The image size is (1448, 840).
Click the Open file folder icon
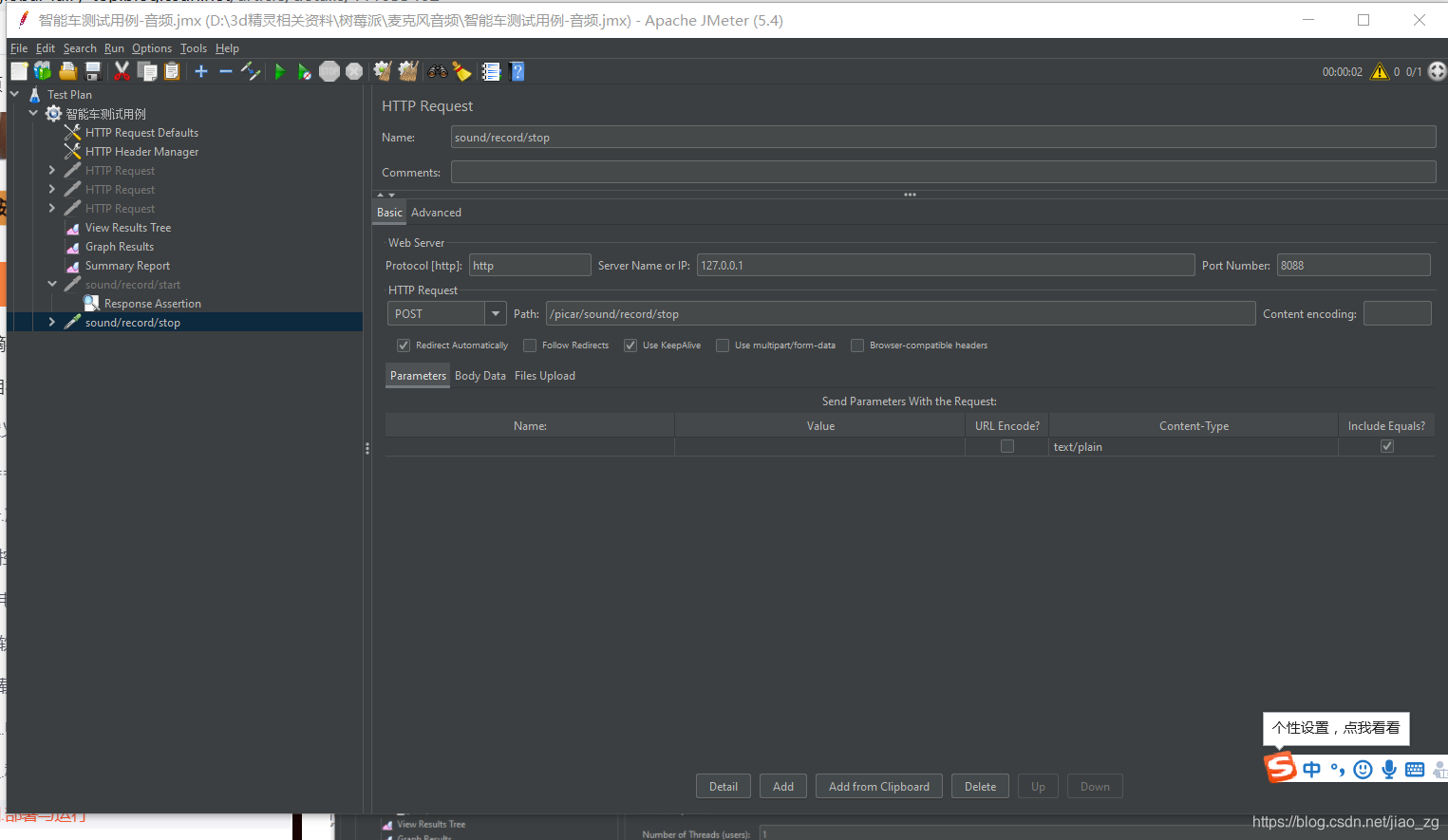67,71
